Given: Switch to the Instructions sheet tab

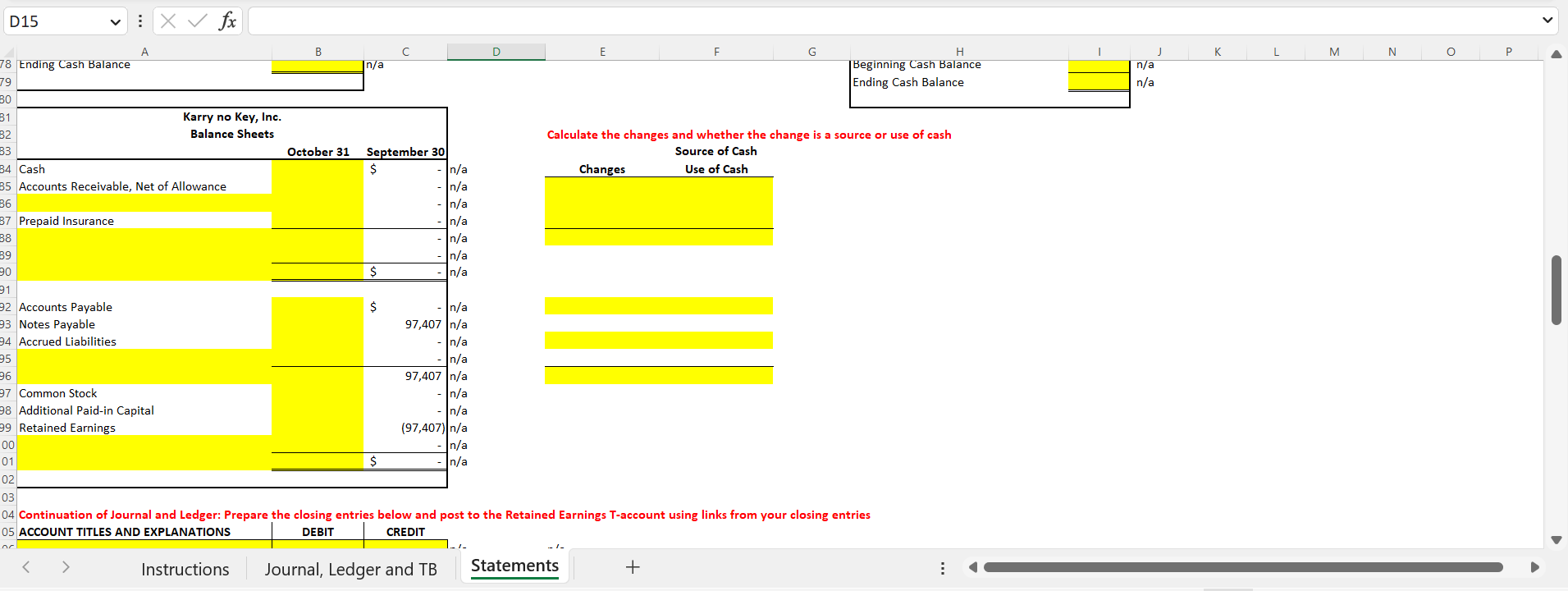Looking at the screenshot, I should 185,569.
